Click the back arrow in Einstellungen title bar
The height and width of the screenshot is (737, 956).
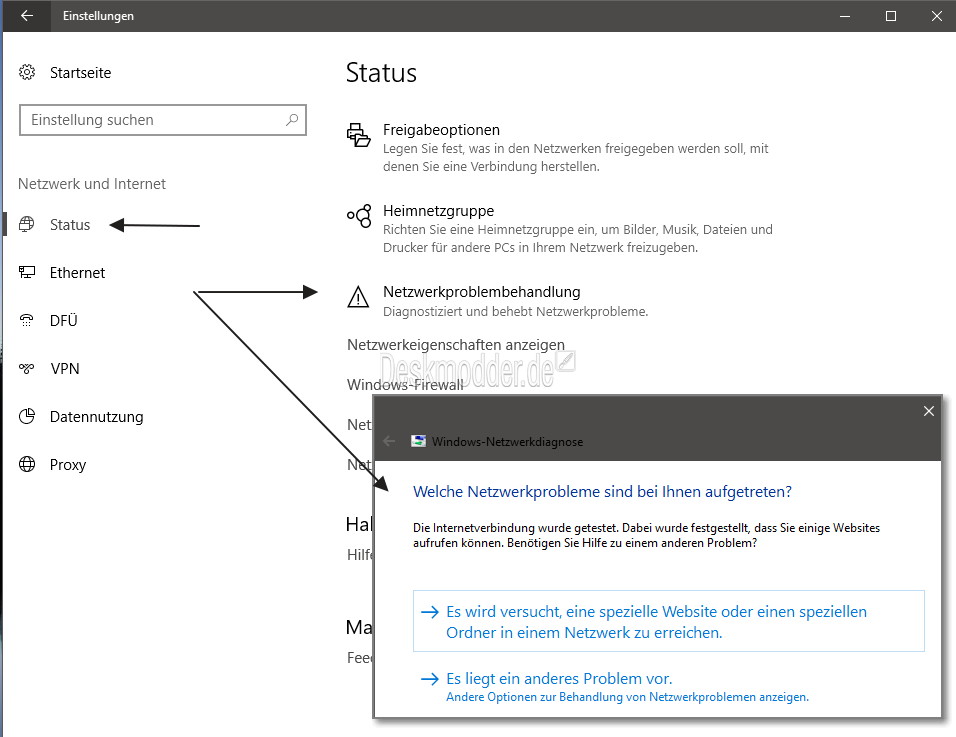(27, 16)
